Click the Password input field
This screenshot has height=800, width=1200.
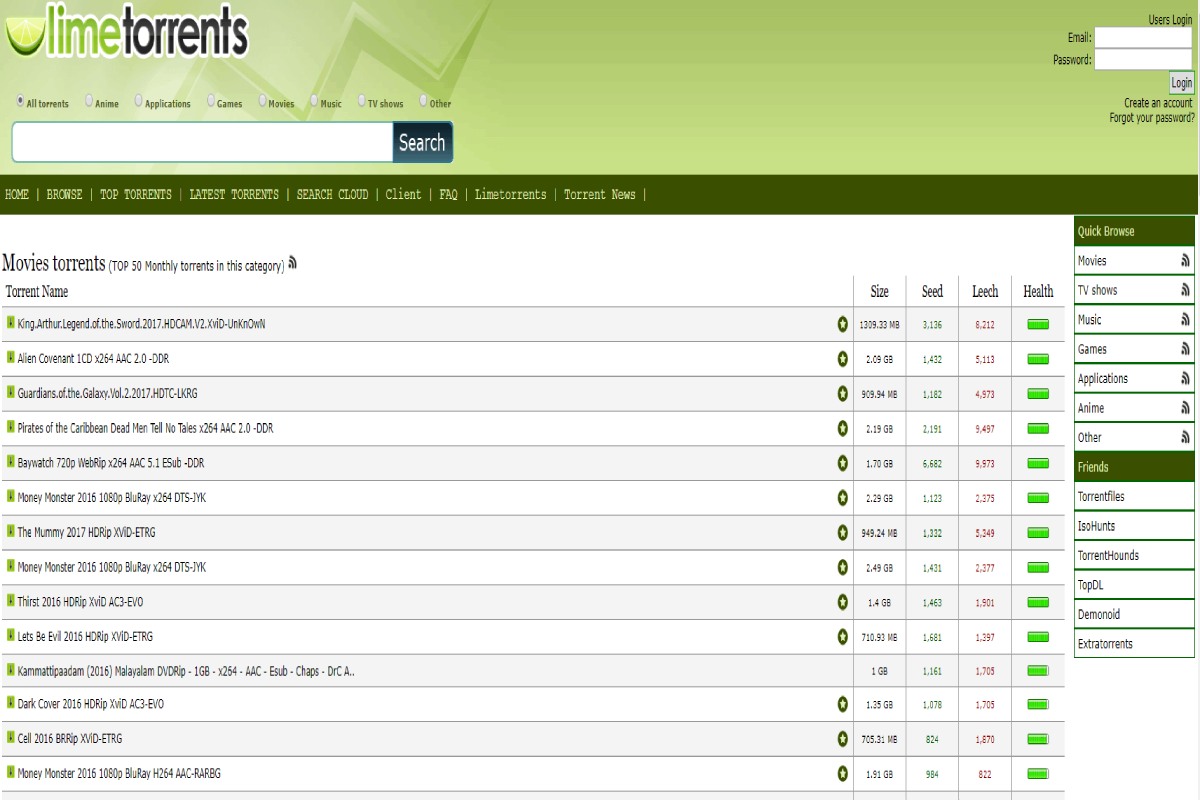click(x=1143, y=60)
